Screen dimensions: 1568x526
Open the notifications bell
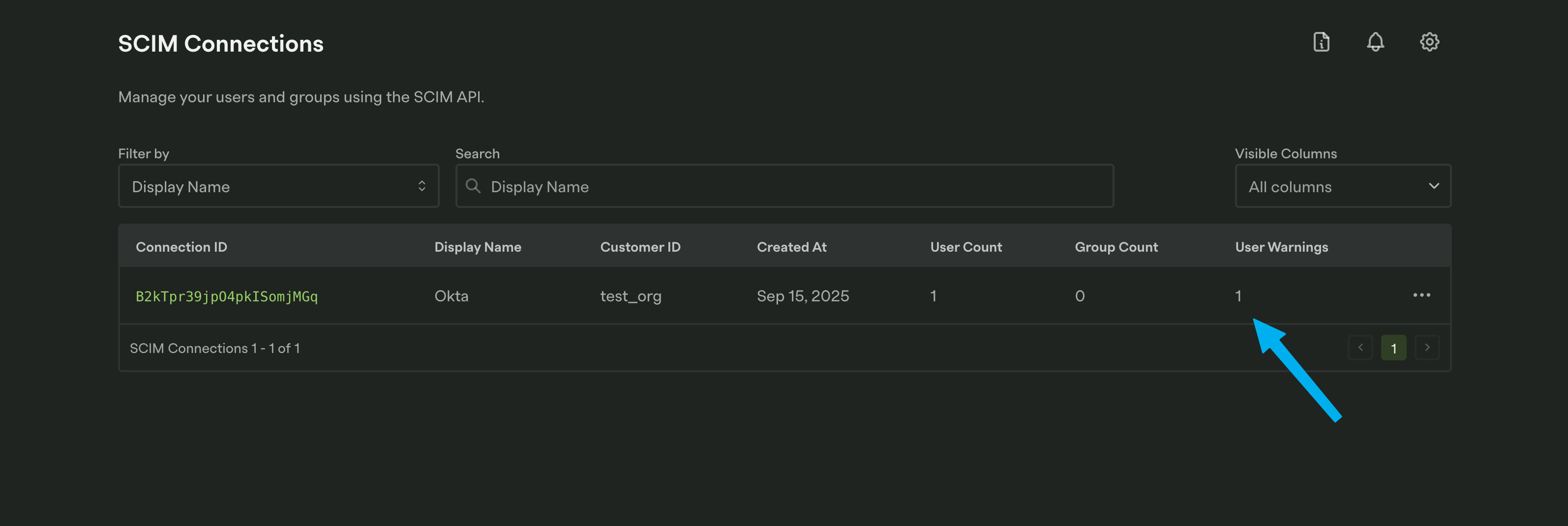1375,41
